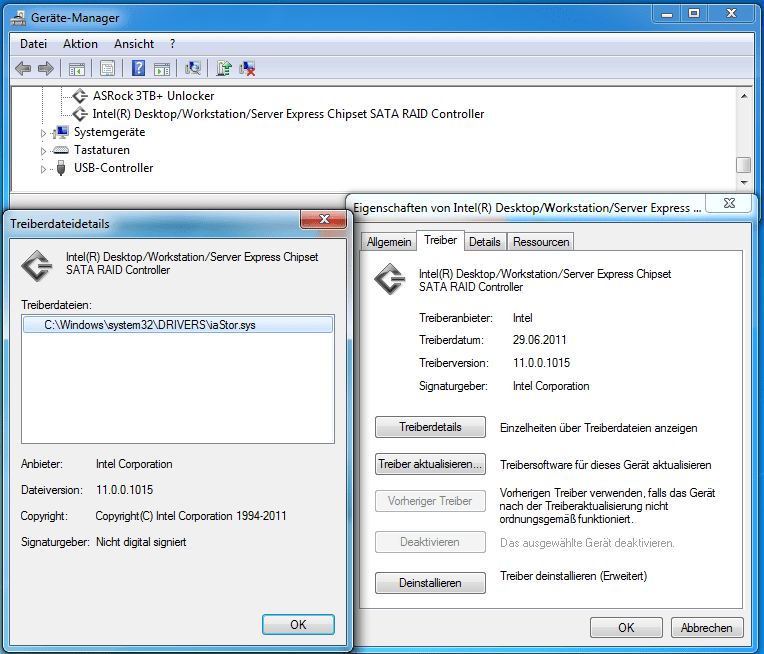Click the Copyright Intel Corporation 1994-2011 text
The image size is (764, 654).
pos(191,516)
